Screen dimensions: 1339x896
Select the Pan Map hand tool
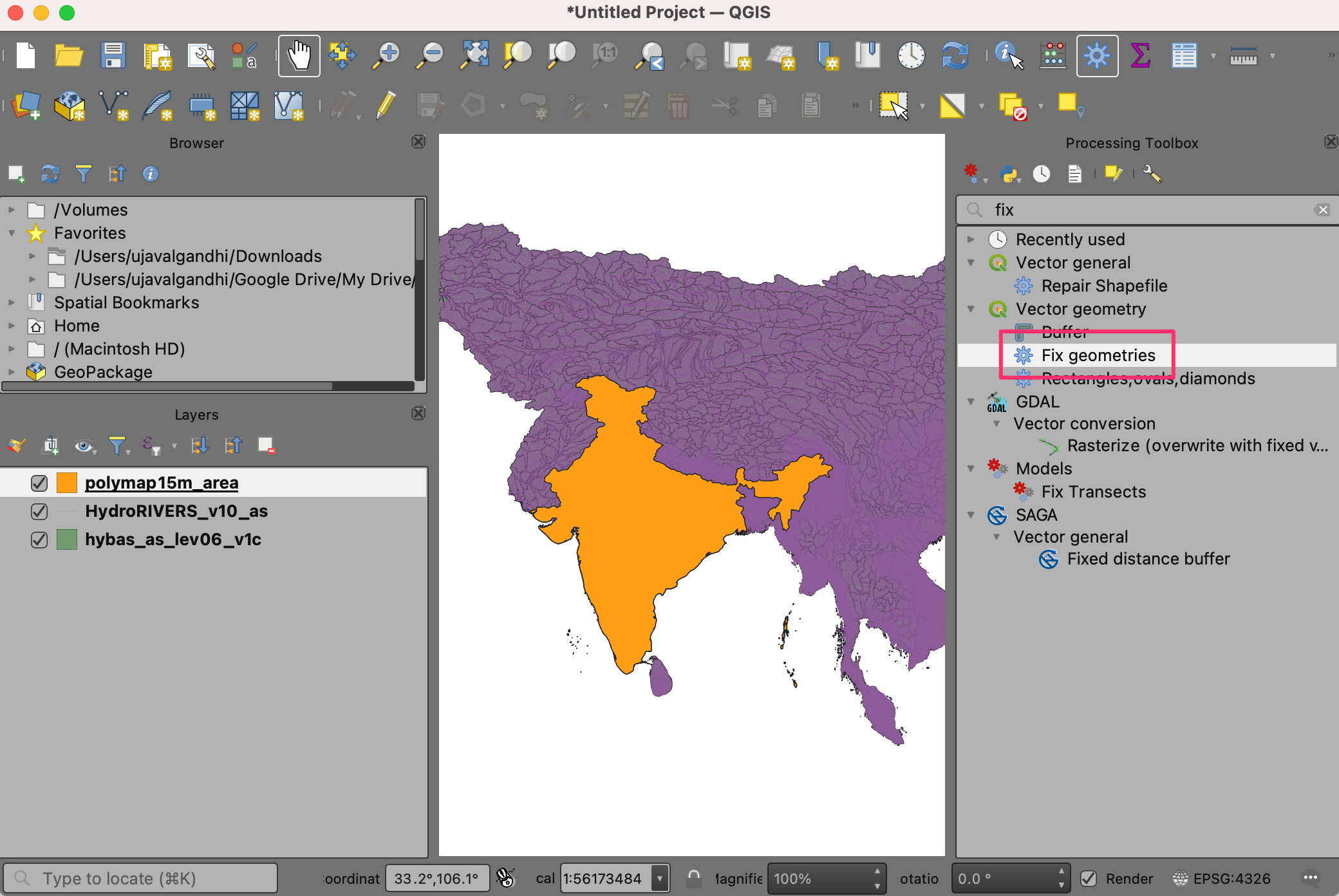click(299, 56)
